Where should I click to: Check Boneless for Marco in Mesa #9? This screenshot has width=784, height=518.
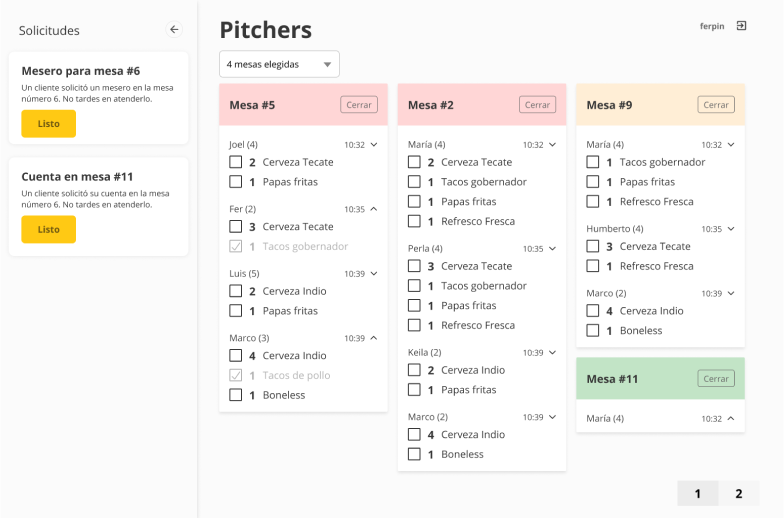593,330
